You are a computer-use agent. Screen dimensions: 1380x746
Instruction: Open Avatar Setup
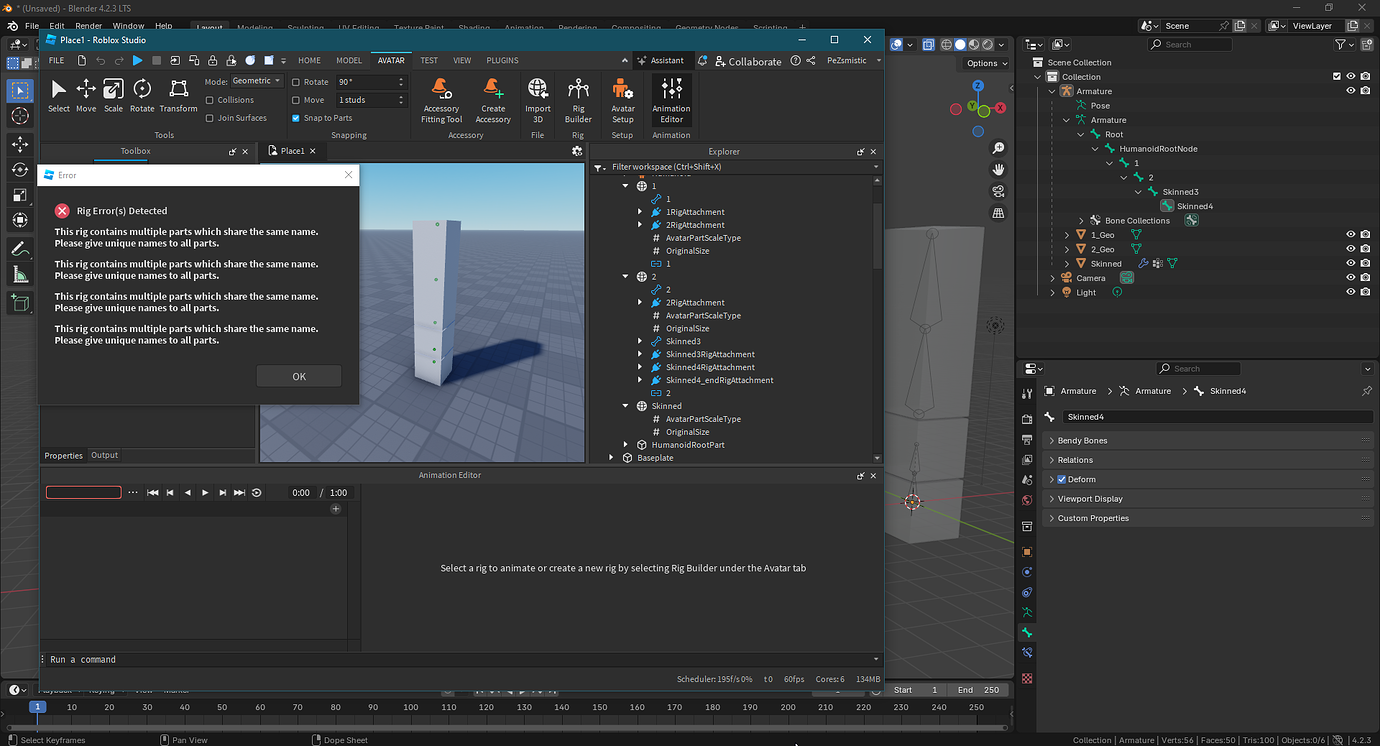[x=622, y=98]
